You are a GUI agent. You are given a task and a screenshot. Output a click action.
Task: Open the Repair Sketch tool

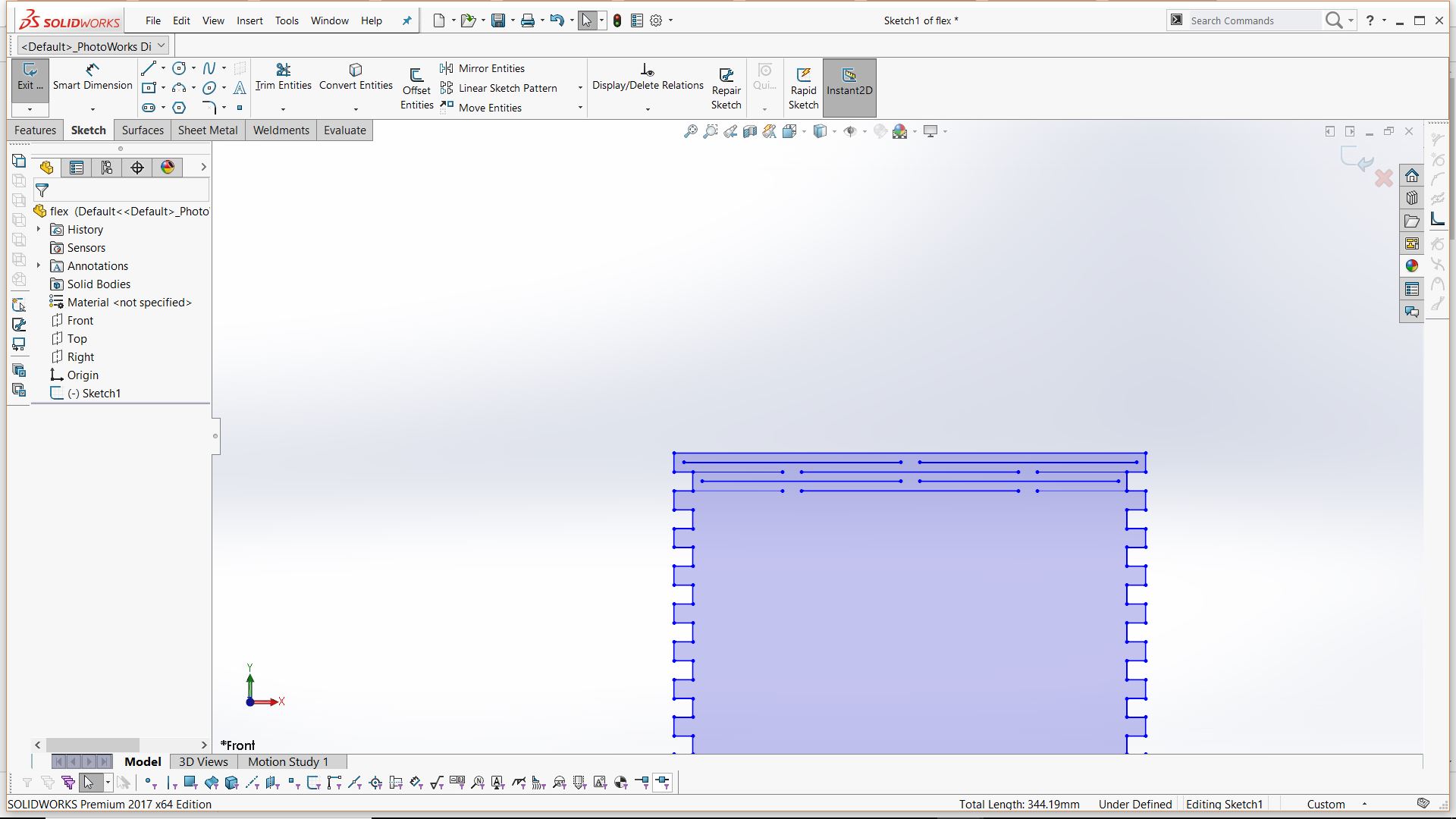coord(726,89)
